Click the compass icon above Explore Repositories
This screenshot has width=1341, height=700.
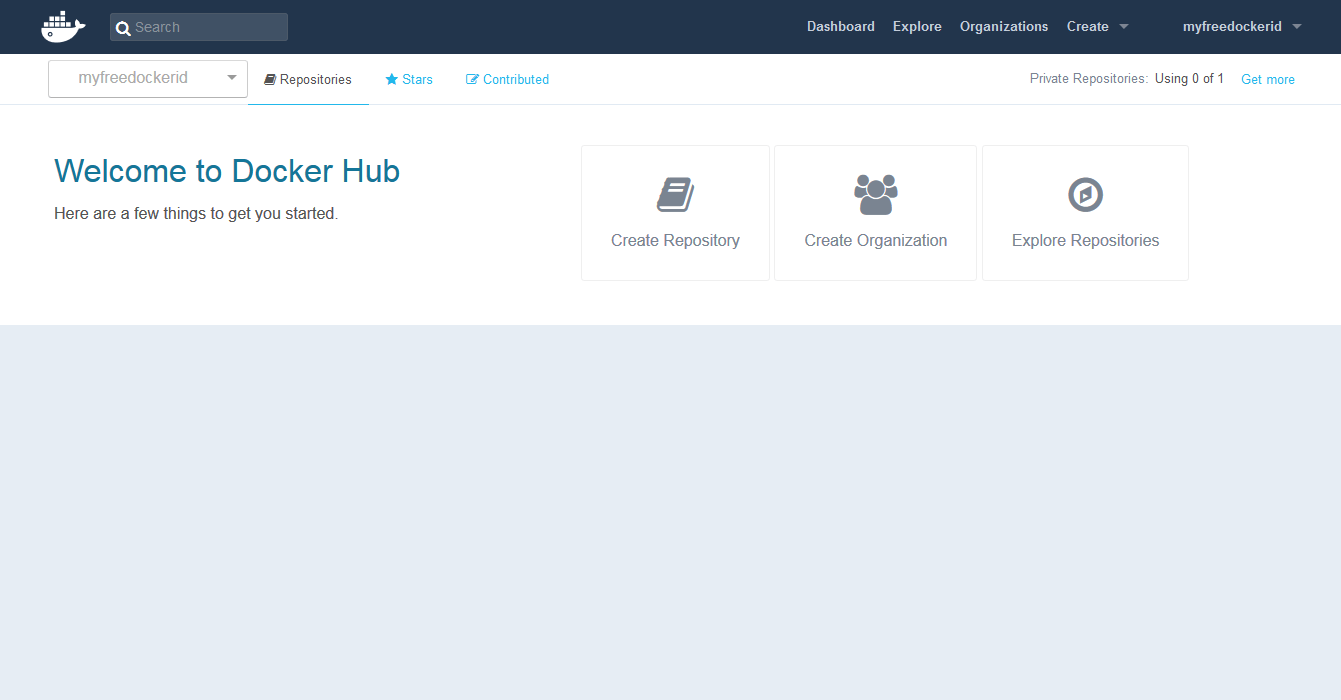[x=1085, y=194]
